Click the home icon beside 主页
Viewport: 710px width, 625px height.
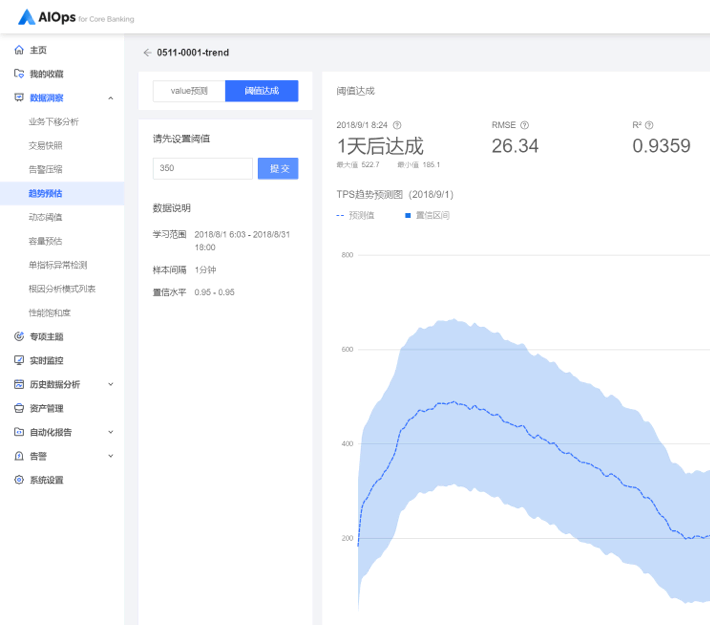(19, 50)
